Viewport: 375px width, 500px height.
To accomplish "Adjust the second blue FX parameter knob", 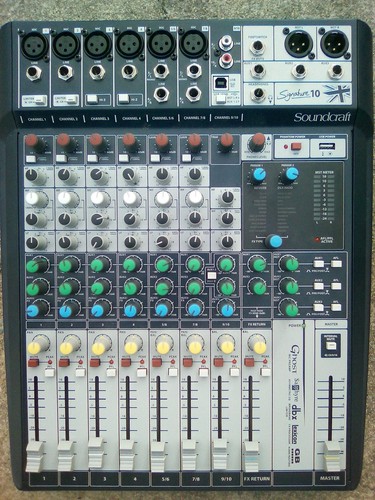I will [x=291, y=173].
